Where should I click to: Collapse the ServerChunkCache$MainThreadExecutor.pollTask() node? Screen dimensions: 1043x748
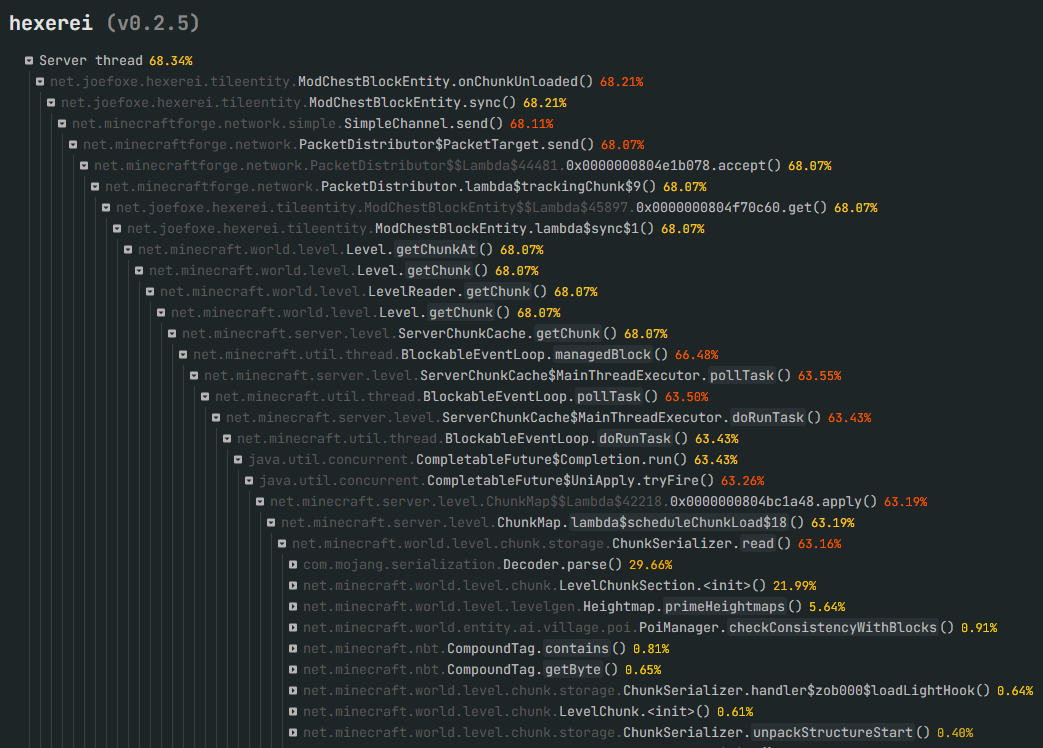(x=194, y=376)
